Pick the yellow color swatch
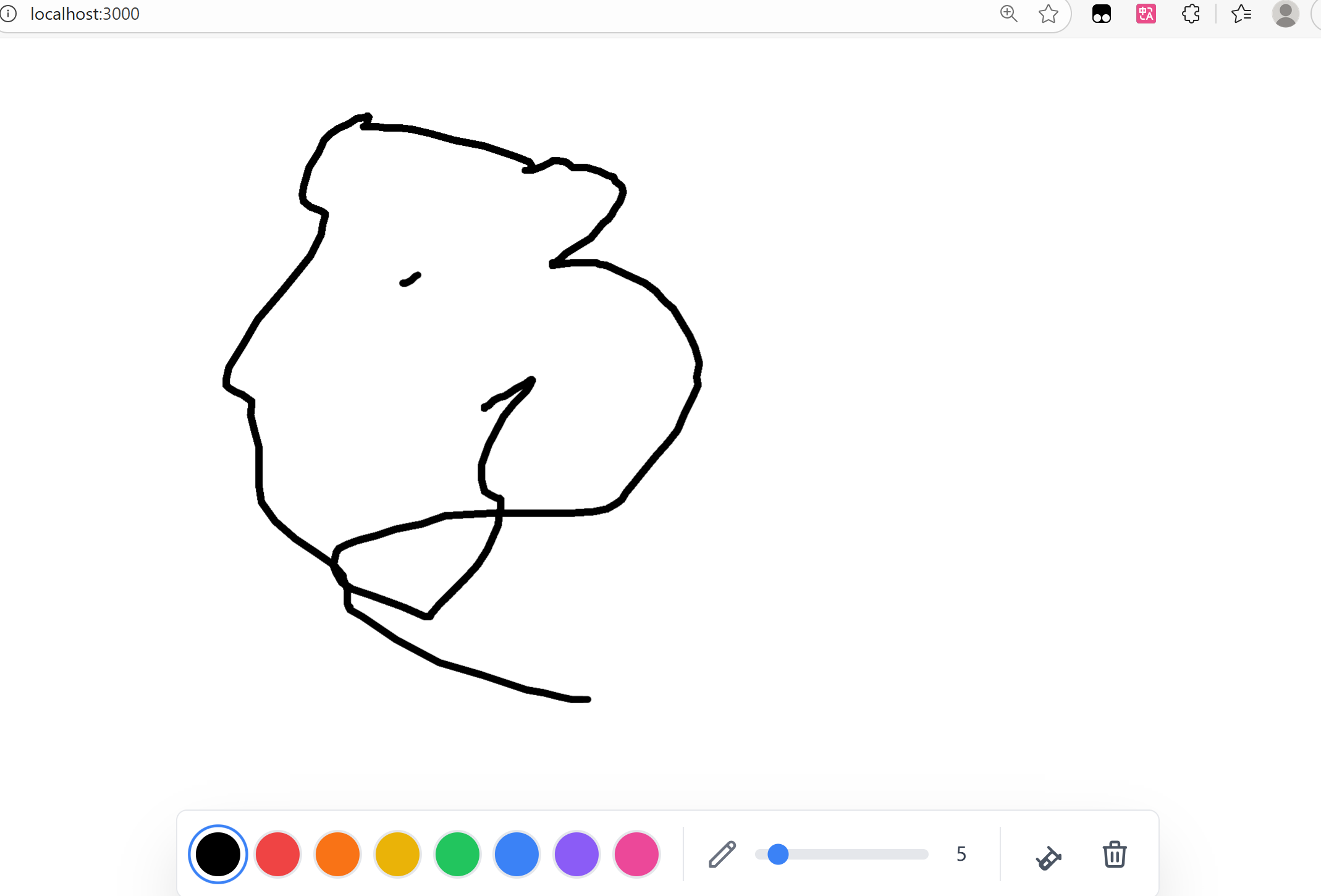This screenshot has width=1321, height=896. tap(397, 855)
